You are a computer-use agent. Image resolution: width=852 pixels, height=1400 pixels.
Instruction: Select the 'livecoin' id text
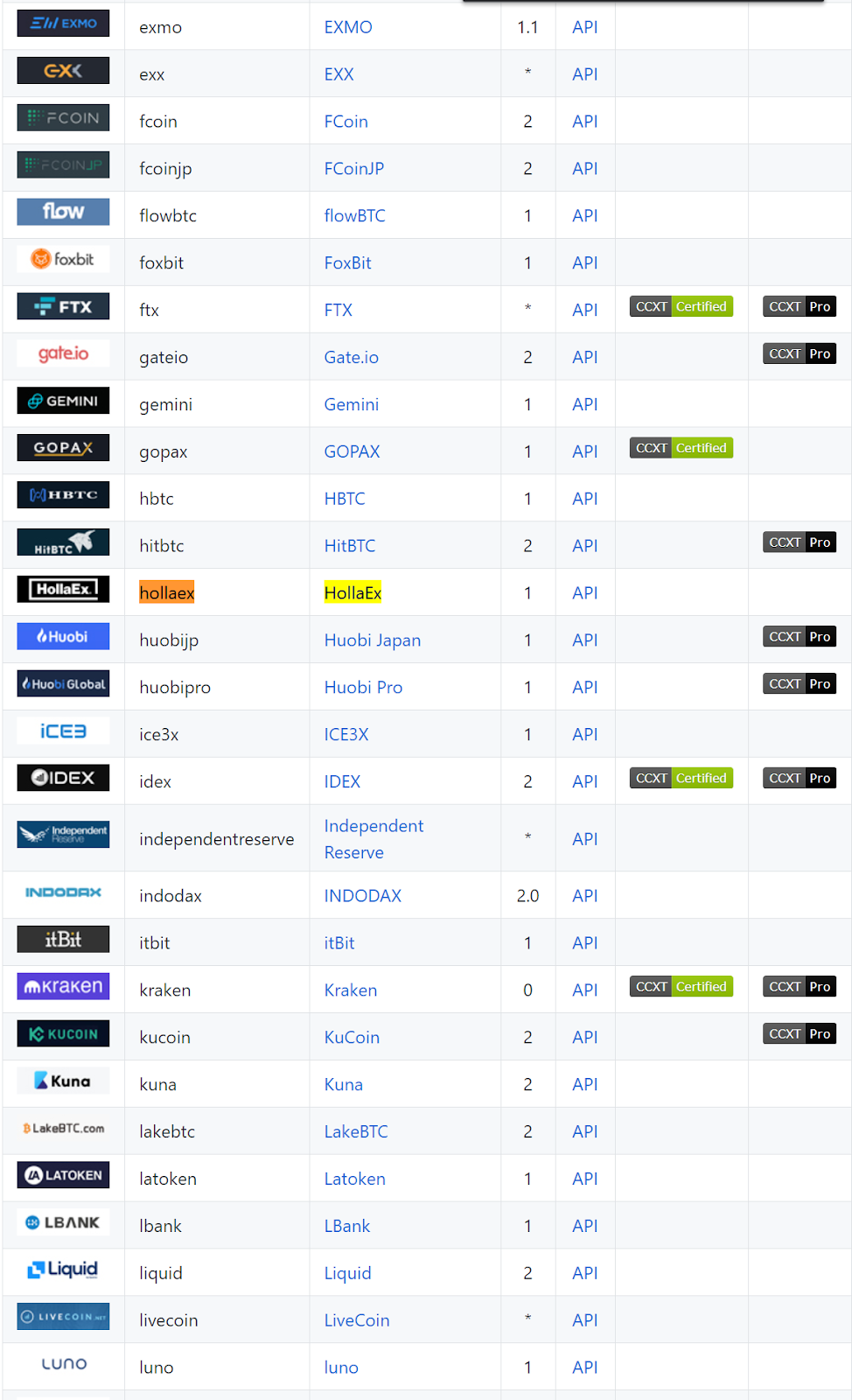tap(169, 1320)
